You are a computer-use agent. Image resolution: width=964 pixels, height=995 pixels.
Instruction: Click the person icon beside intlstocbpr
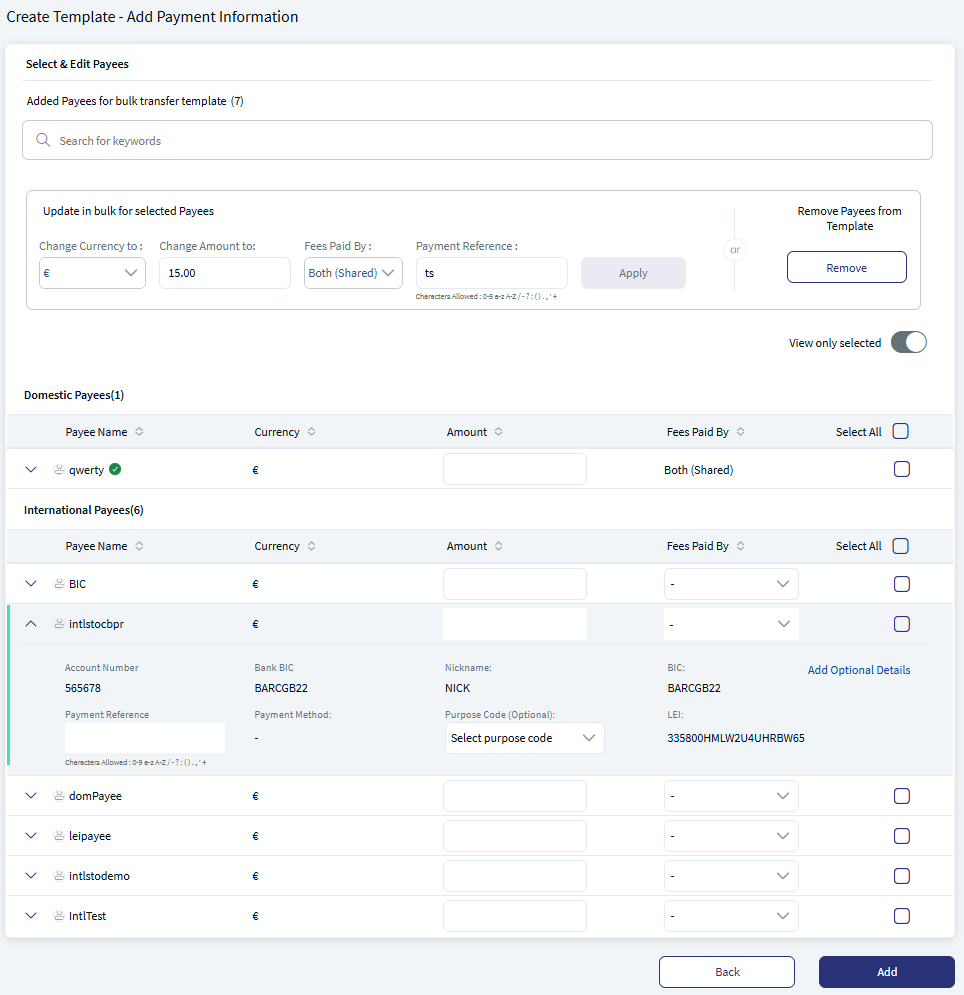[59, 624]
